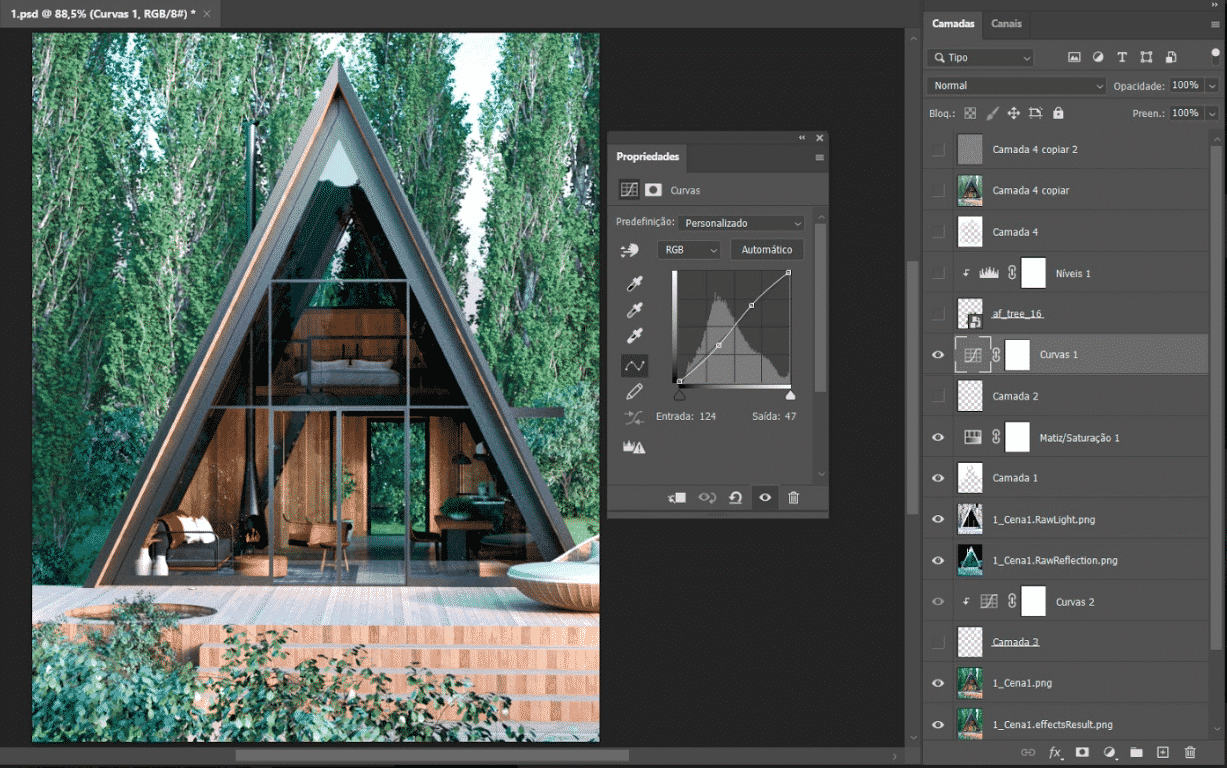Create a new layer in the Camadas panel
Screen dimensions: 1227x768
coord(1162,752)
